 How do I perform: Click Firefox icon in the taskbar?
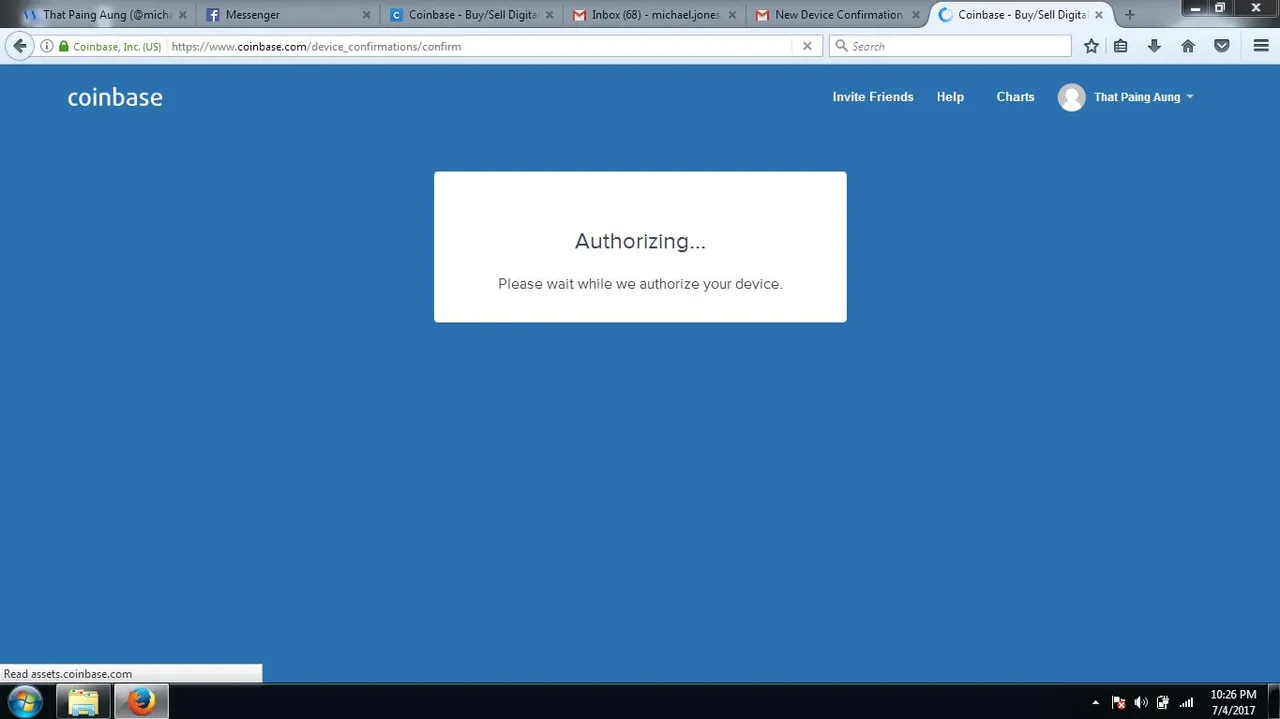click(x=141, y=702)
